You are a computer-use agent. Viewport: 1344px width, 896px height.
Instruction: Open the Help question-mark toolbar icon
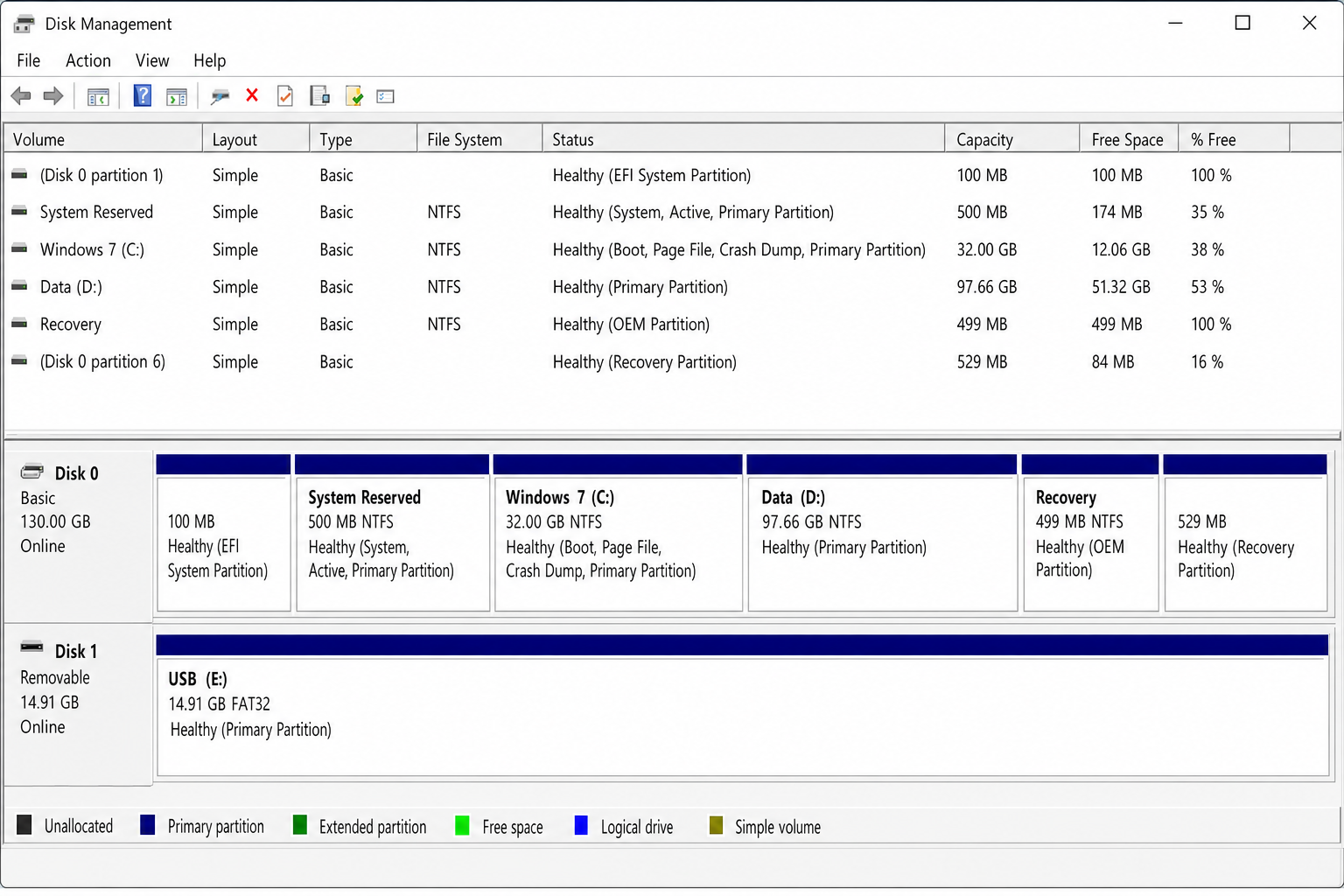click(x=142, y=95)
